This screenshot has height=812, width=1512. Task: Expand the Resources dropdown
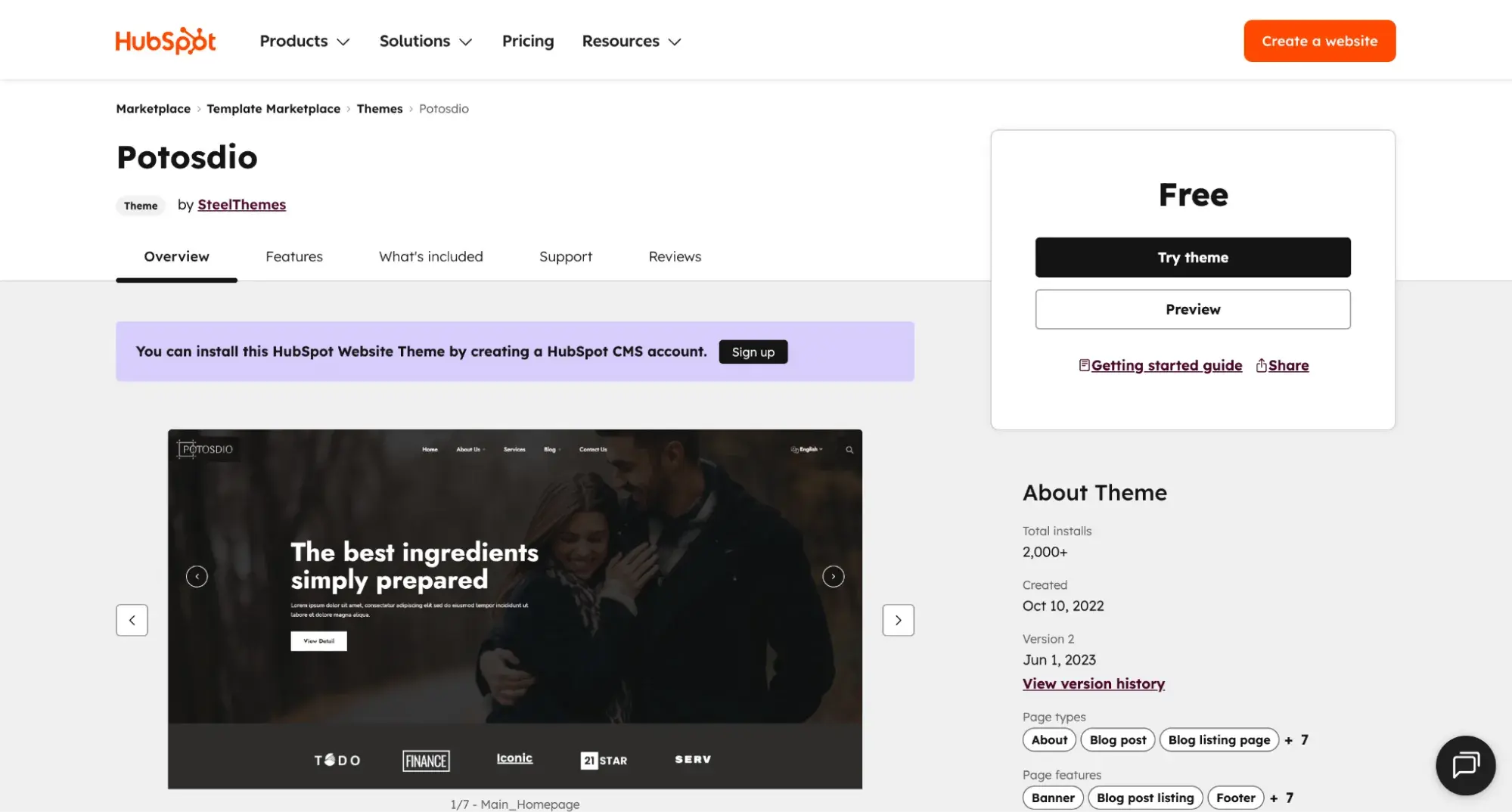tap(630, 41)
